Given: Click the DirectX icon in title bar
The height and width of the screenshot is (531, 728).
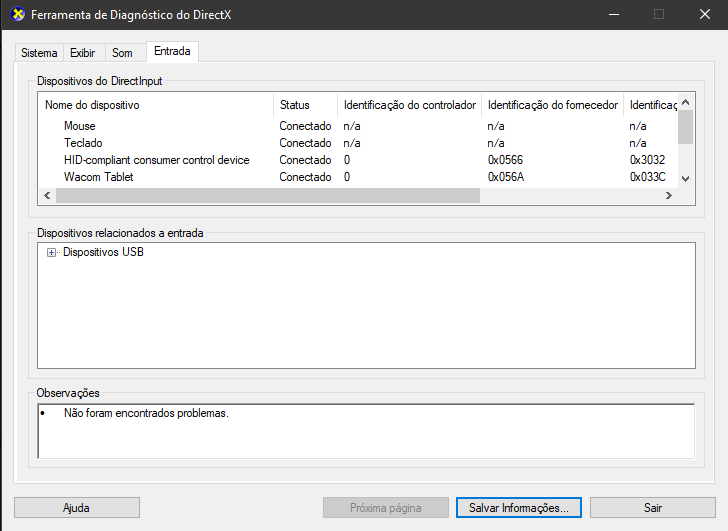Looking at the screenshot, I should [x=17, y=14].
